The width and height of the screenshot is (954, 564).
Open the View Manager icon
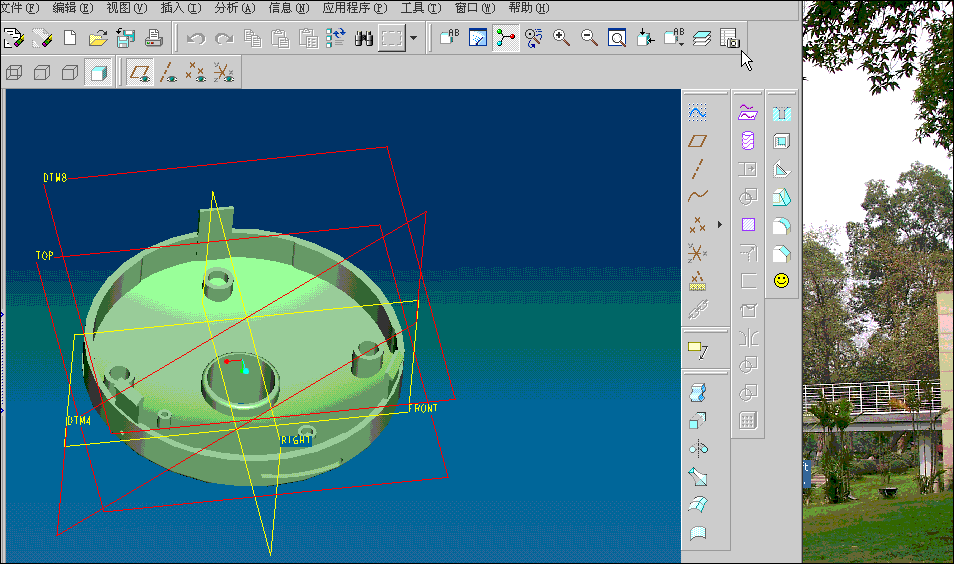coord(729,38)
